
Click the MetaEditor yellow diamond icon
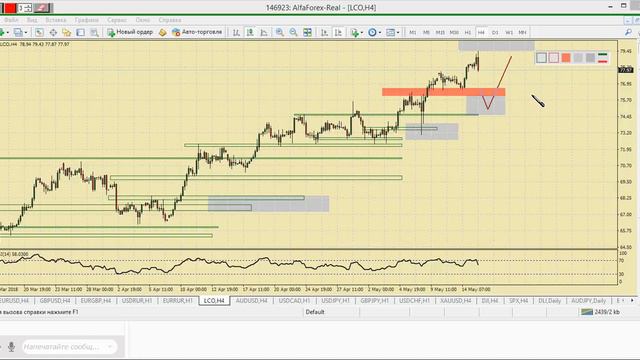coord(162,32)
